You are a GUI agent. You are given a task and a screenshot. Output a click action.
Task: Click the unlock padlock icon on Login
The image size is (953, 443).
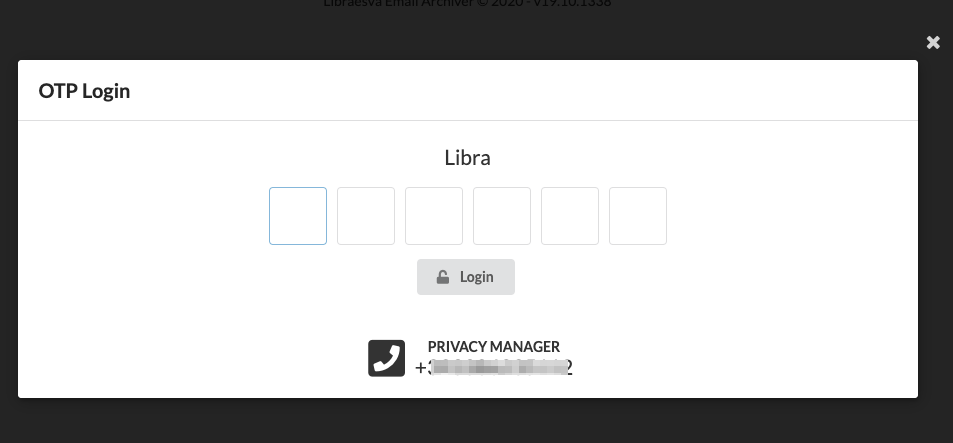pyautogui.click(x=443, y=277)
